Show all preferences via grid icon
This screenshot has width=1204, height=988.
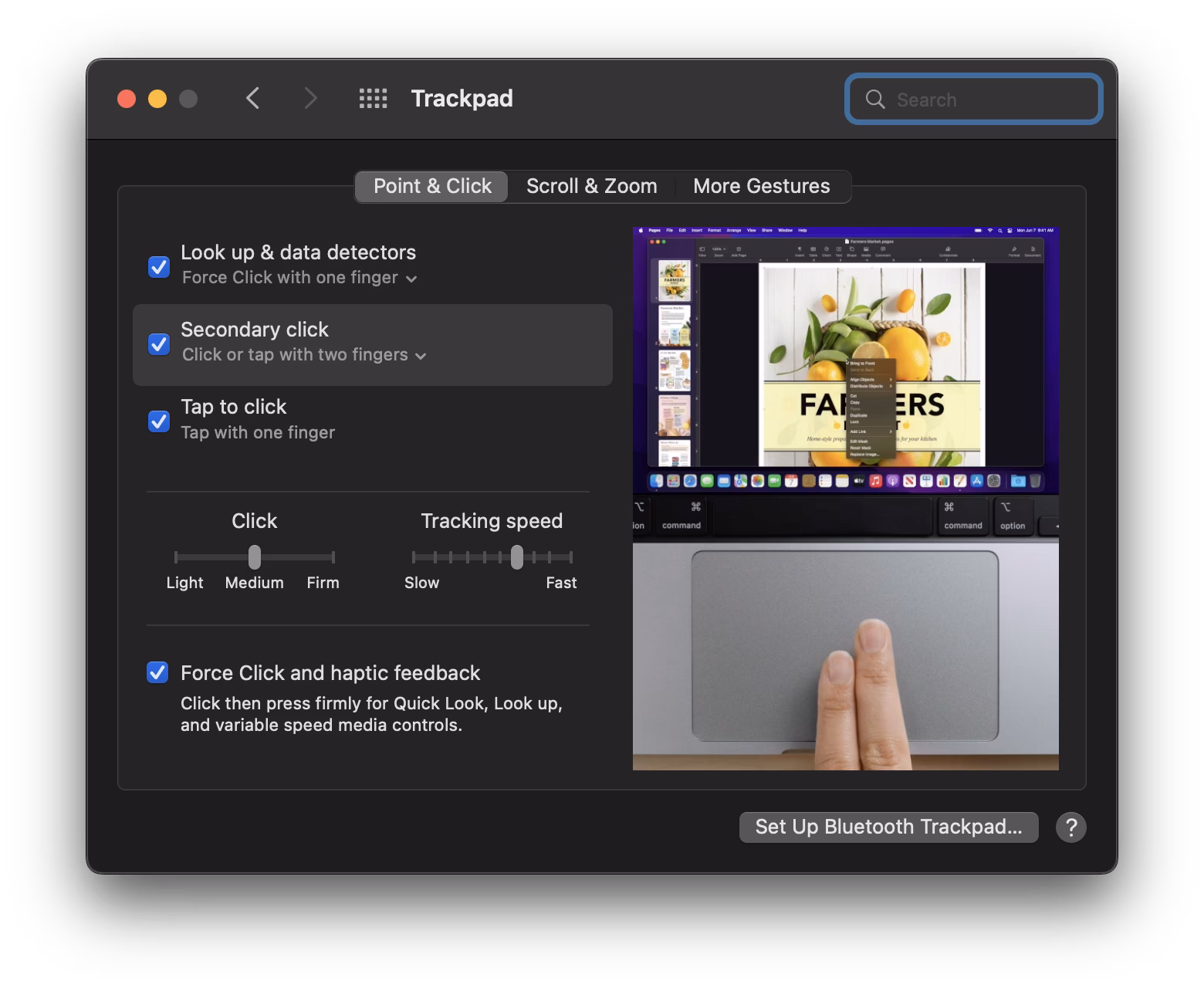[x=374, y=99]
